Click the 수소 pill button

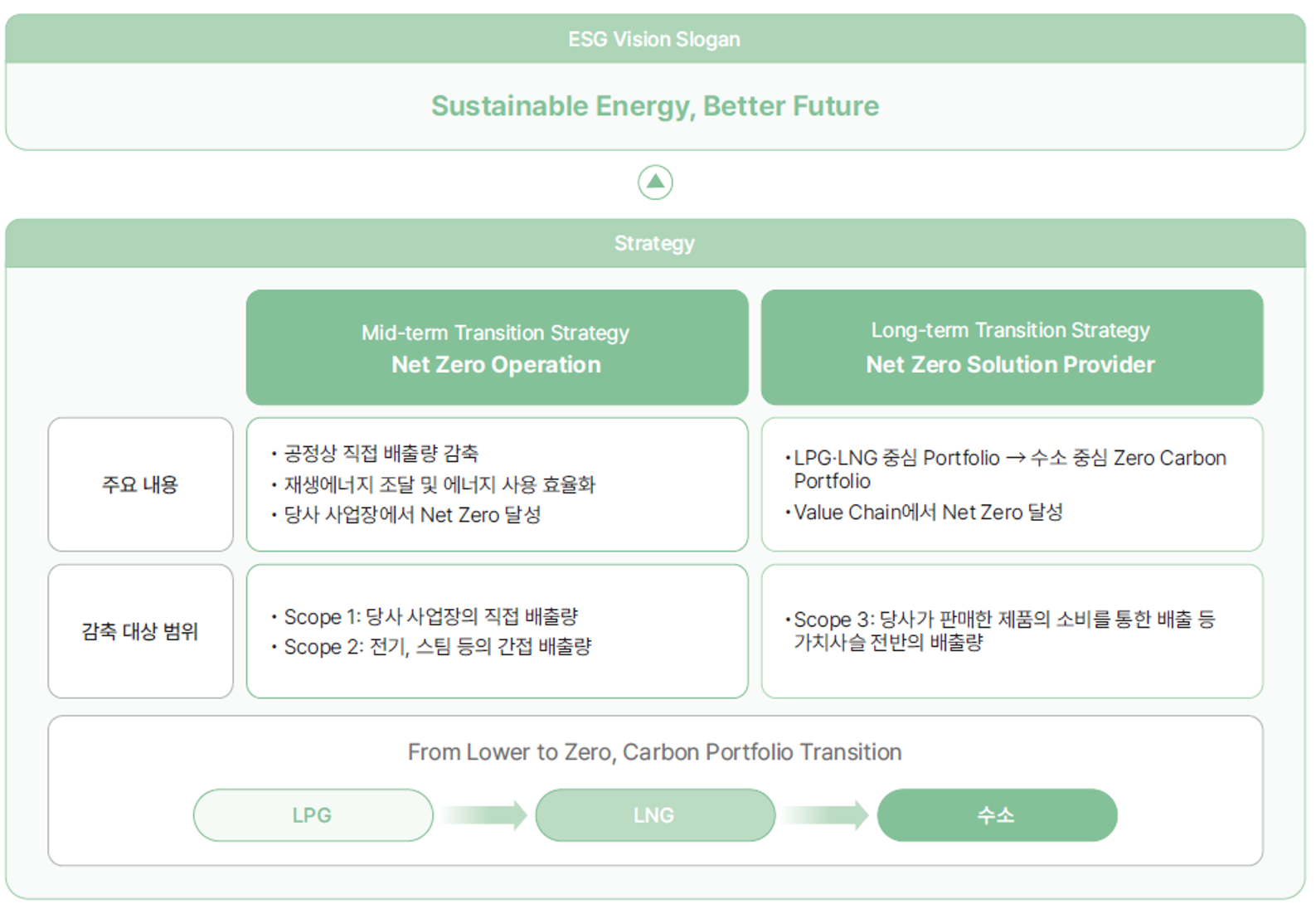pyautogui.click(x=997, y=815)
